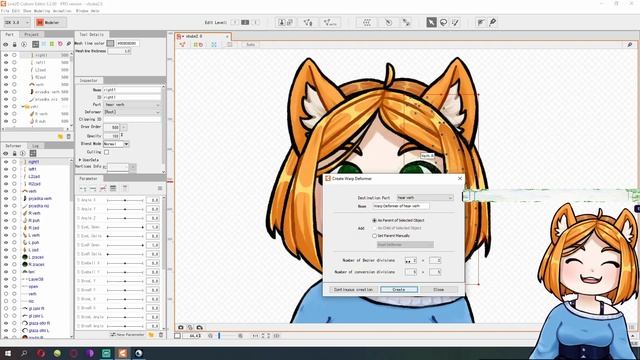Image resolution: width=640 pixels, height=360 pixels.
Task: Click first Bezier divisions number field
Action: point(411,260)
